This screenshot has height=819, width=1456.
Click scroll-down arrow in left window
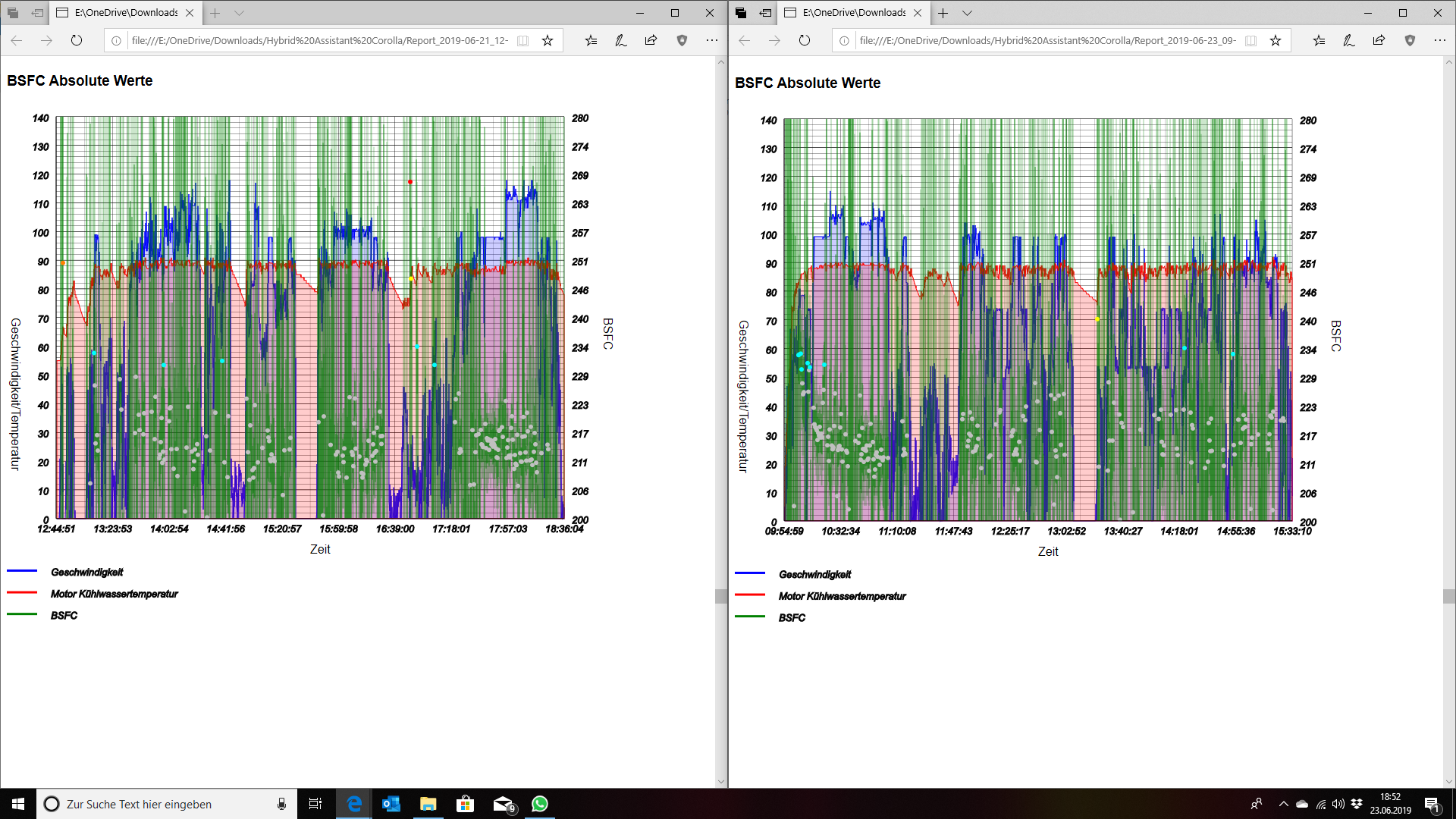click(721, 781)
